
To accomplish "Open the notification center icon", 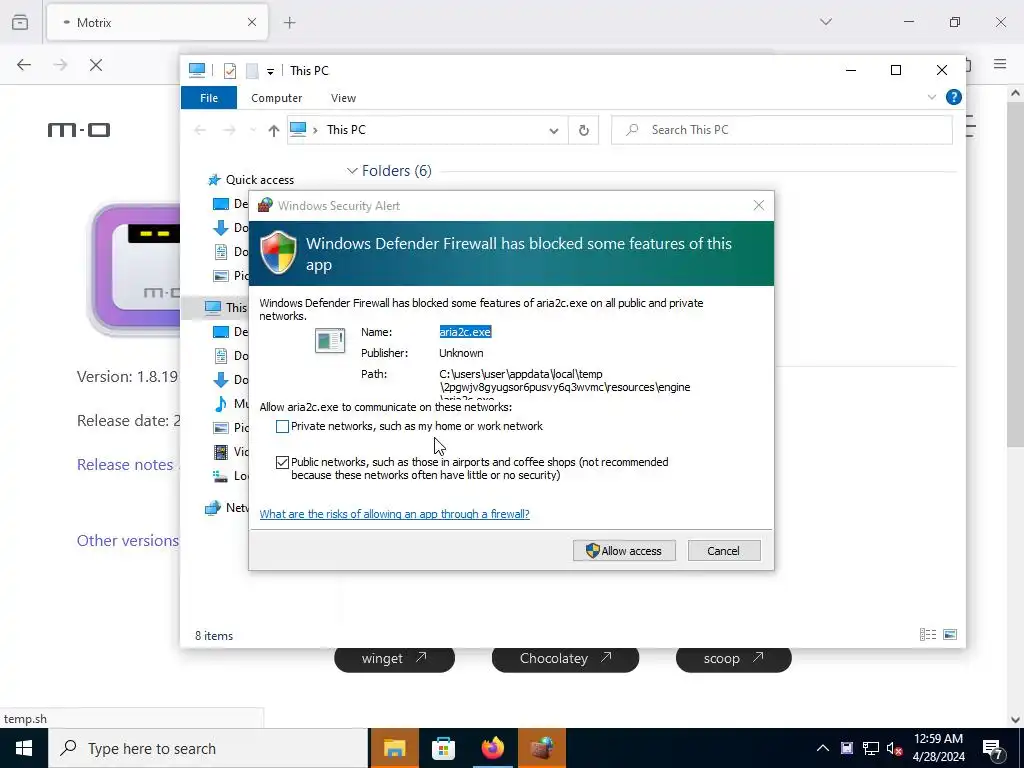I will tap(993, 748).
